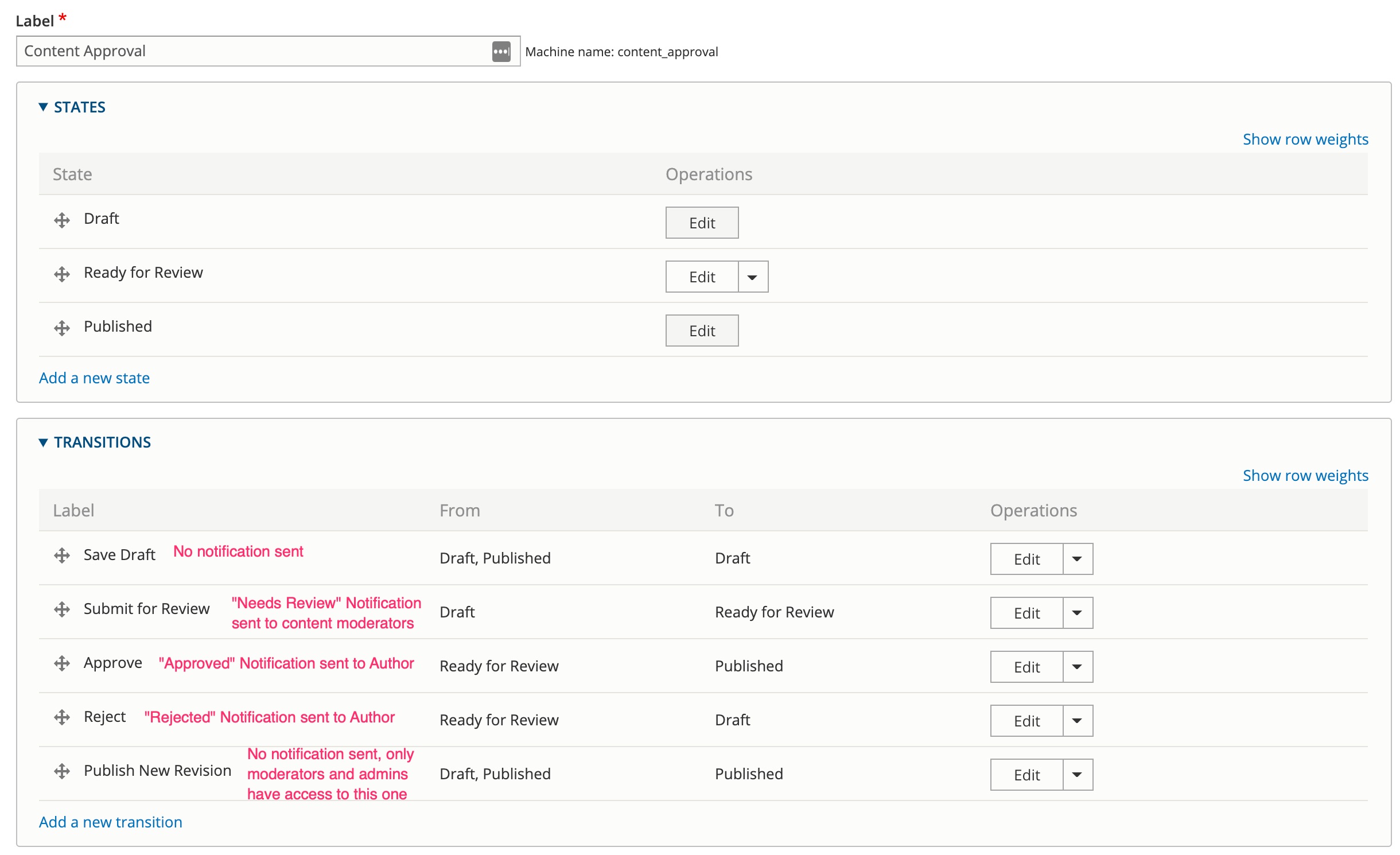Open dropdown arrow for Save Draft transition
The width and height of the screenshot is (1400, 855).
click(1077, 559)
